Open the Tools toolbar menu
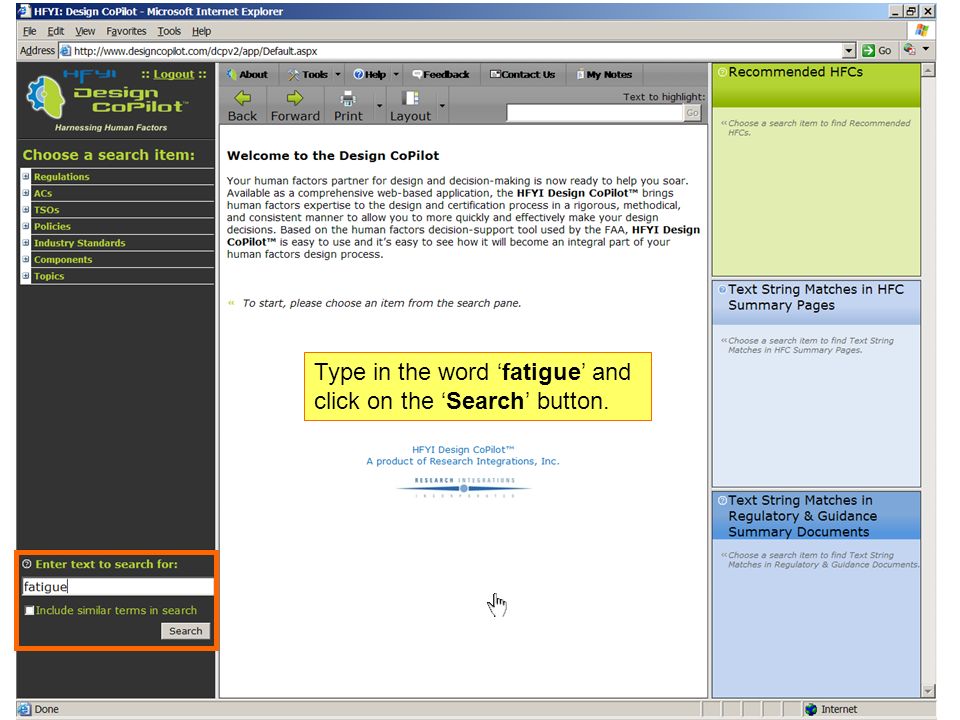The image size is (960, 720). tap(309, 74)
